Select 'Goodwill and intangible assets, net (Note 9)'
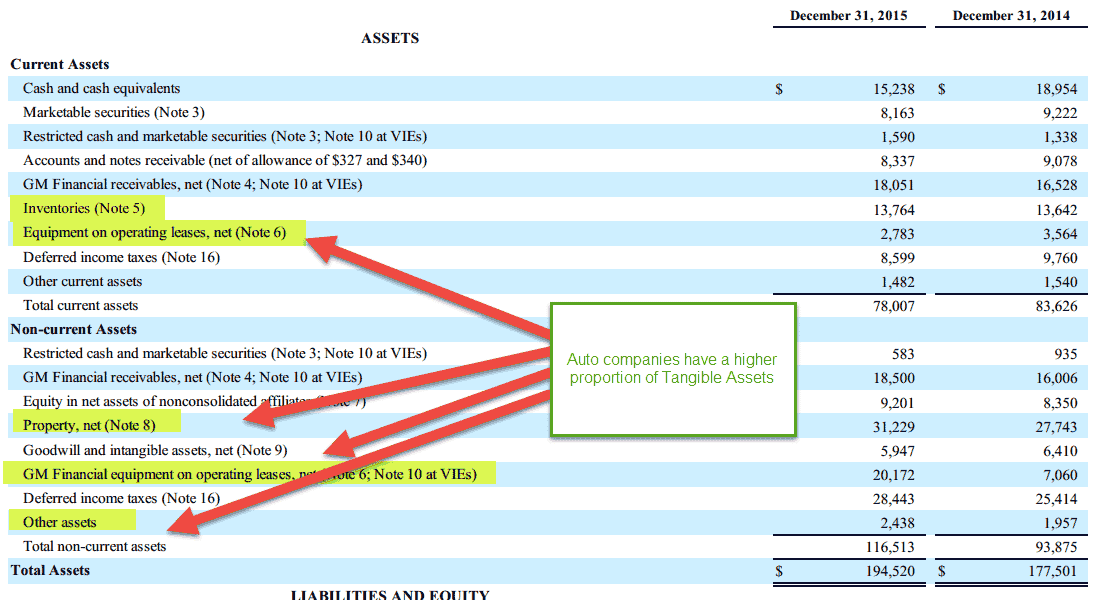This screenshot has width=1111, height=600. click(x=155, y=451)
